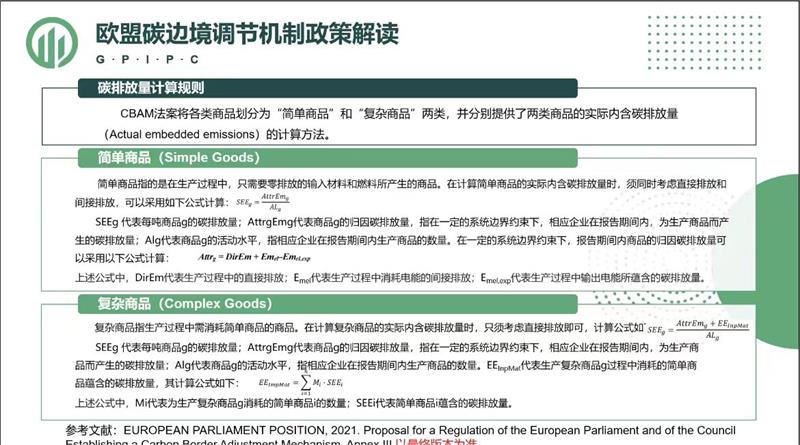Image resolution: width=800 pixels, height=445 pixels.
Task: Click the EEInpMat summation formula
Action: click(301, 383)
